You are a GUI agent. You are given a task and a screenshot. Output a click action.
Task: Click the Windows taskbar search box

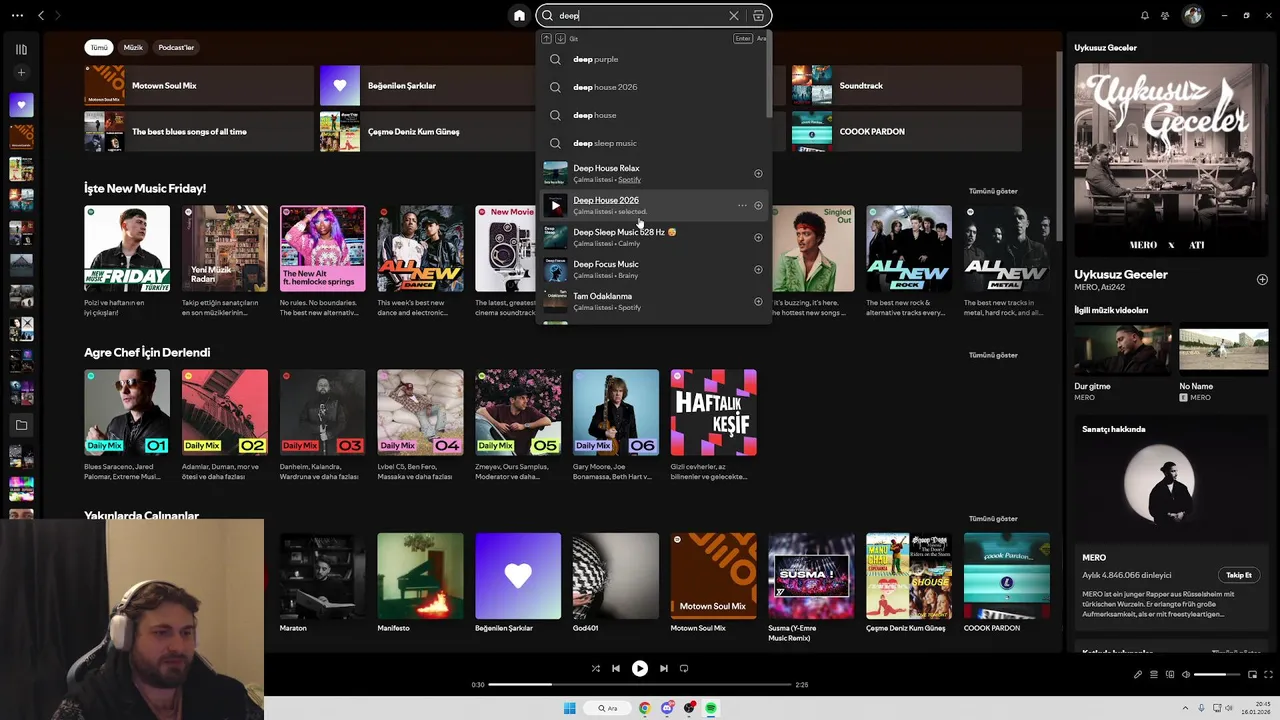coord(608,708)
